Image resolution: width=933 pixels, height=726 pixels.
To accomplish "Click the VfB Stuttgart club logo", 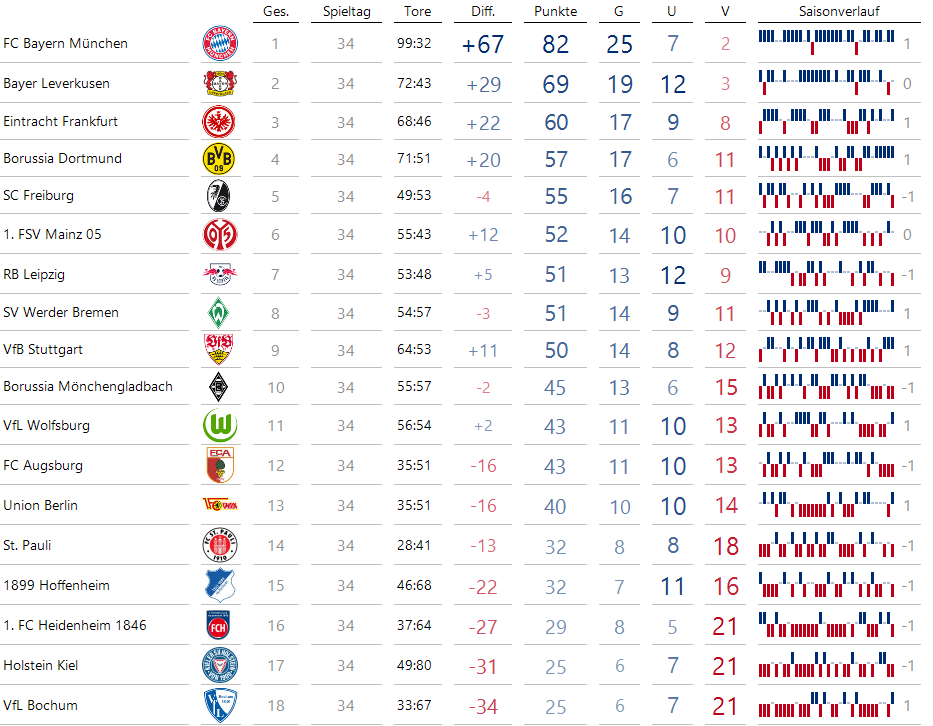I will click(222, 351).
